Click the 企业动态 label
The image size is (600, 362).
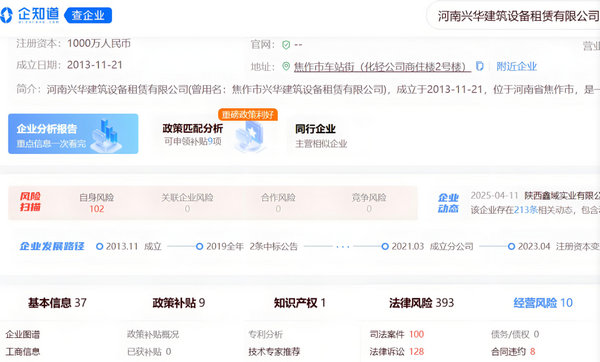[448, 203]
